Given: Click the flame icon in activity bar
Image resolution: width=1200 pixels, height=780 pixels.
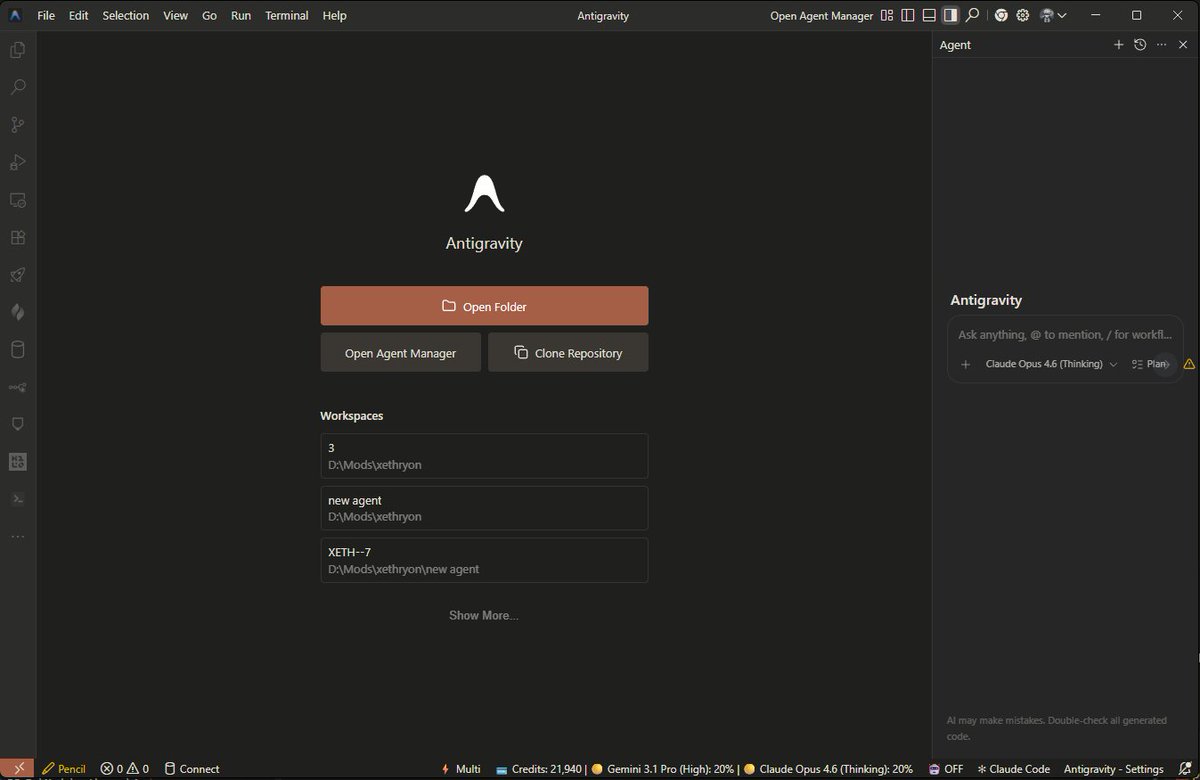Looking at the screenshot, I should pyautogui.click(x=17, y=312).
